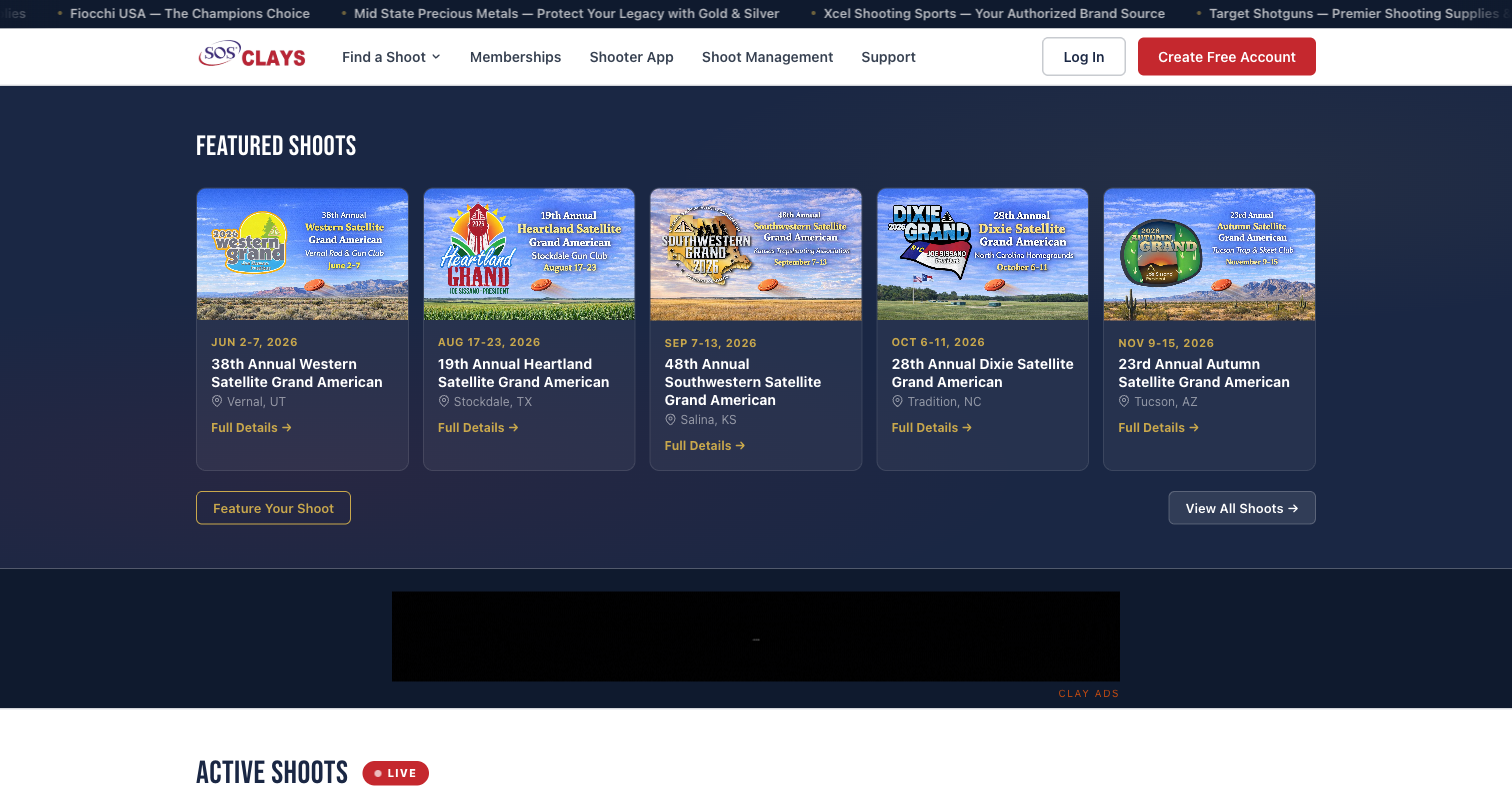Click the Create Free Account button
Image resolution: width=1512 pixels, height=799 pixels.
point(1226,56)
